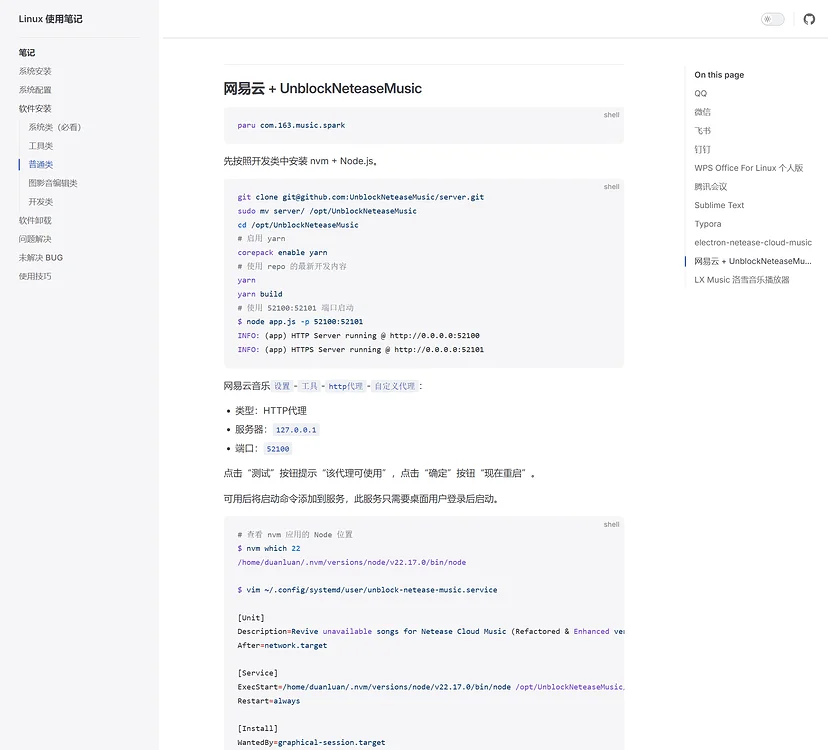Open the 工具类 sidebar entry
The height and width of the screenshot is (750, 828).
point(41,146)
